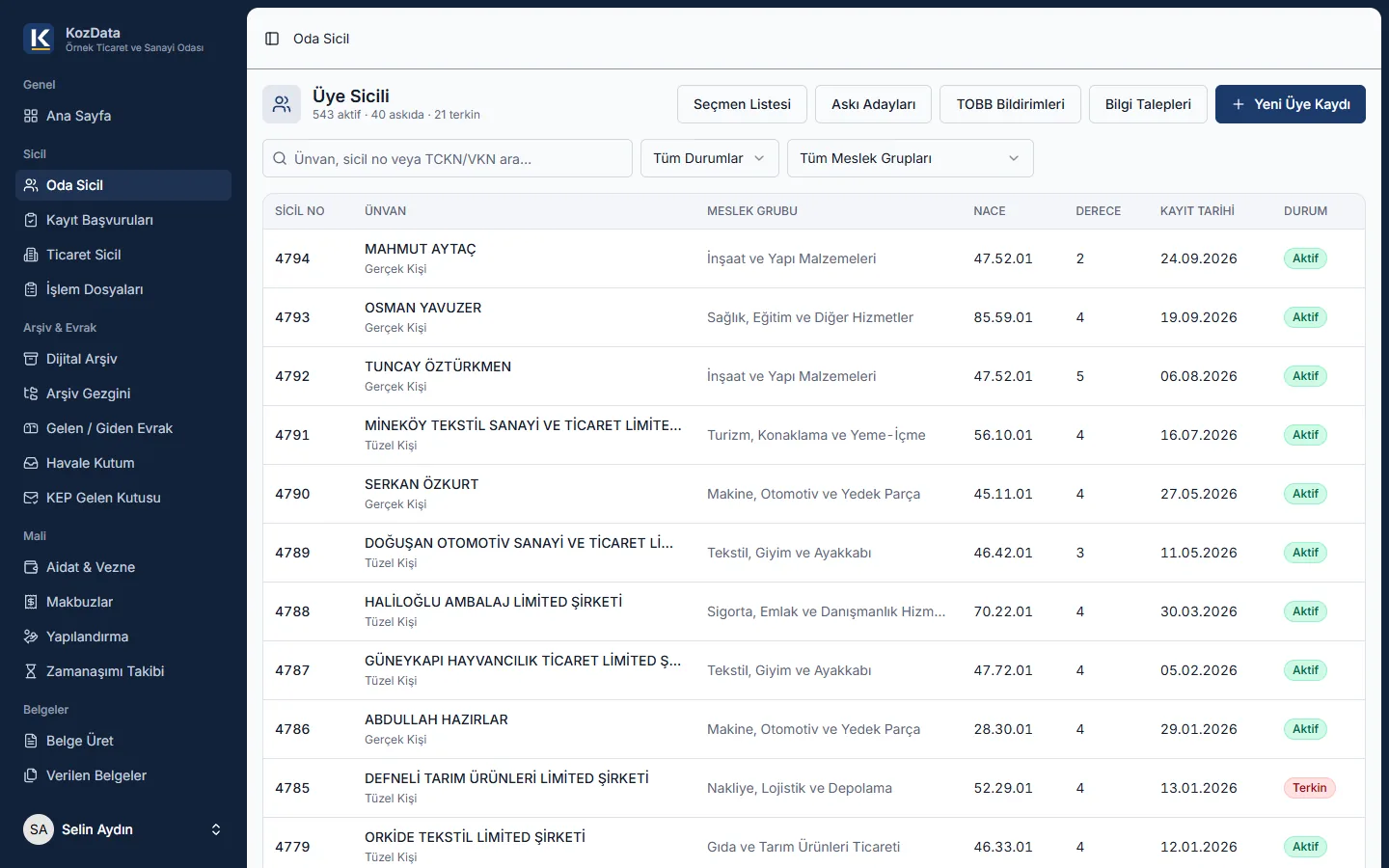The height and width of the screenshot is (868, 1389).
Task: Click the Üye Sicili members icon
Action: (282, 104)
